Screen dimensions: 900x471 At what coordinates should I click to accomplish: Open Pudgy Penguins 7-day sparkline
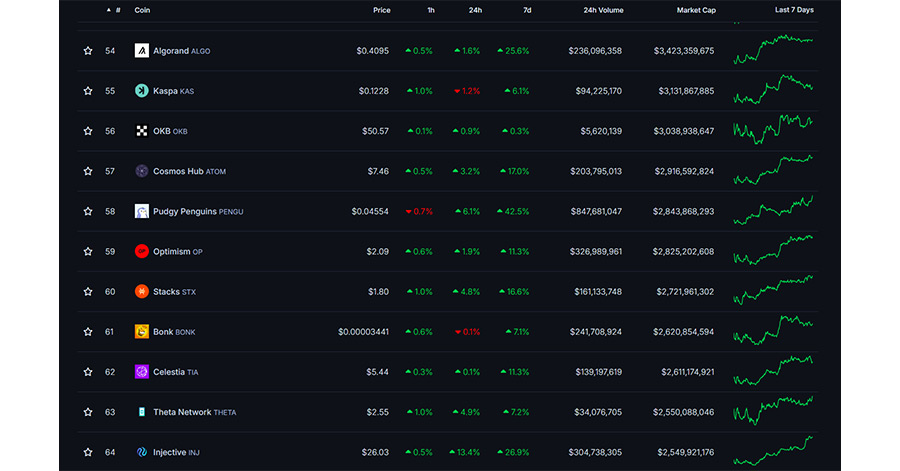[773, 210]
